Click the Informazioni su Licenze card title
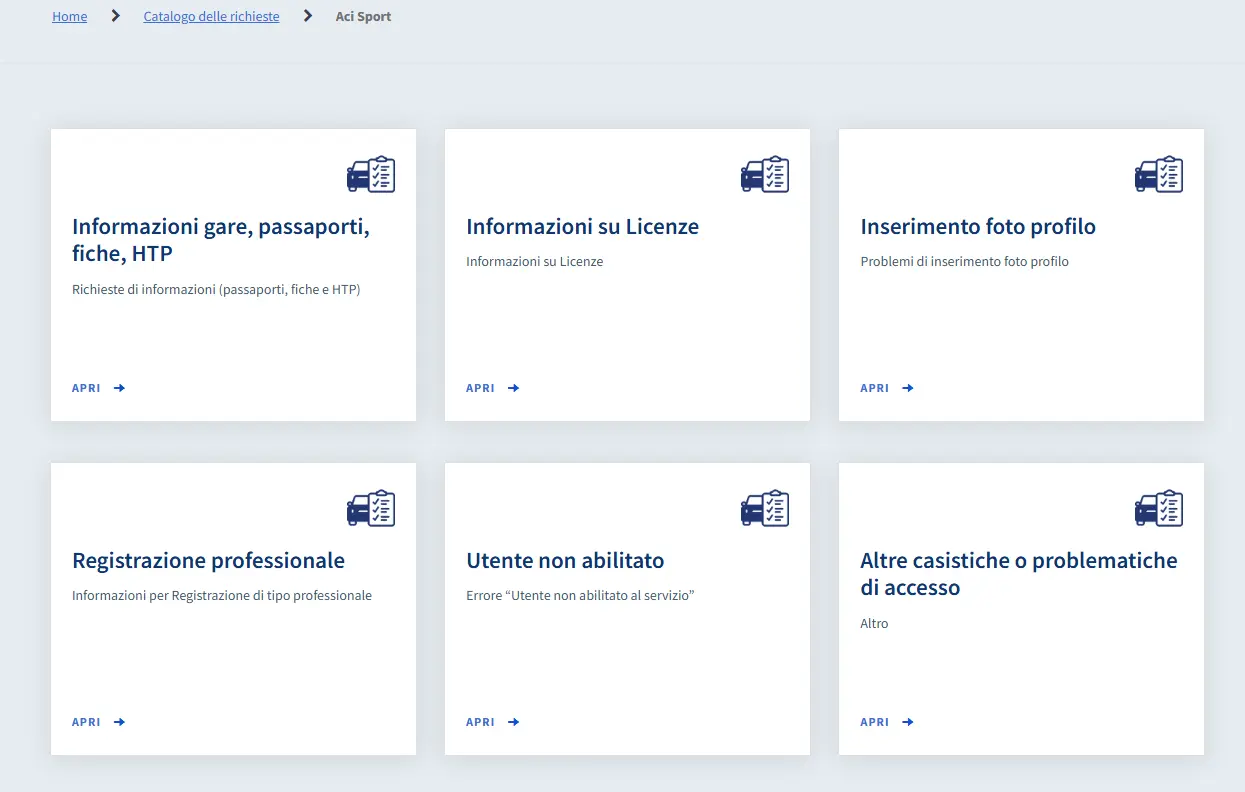Viewport: 1245px width, 792px height. click(x=582, y=227)
